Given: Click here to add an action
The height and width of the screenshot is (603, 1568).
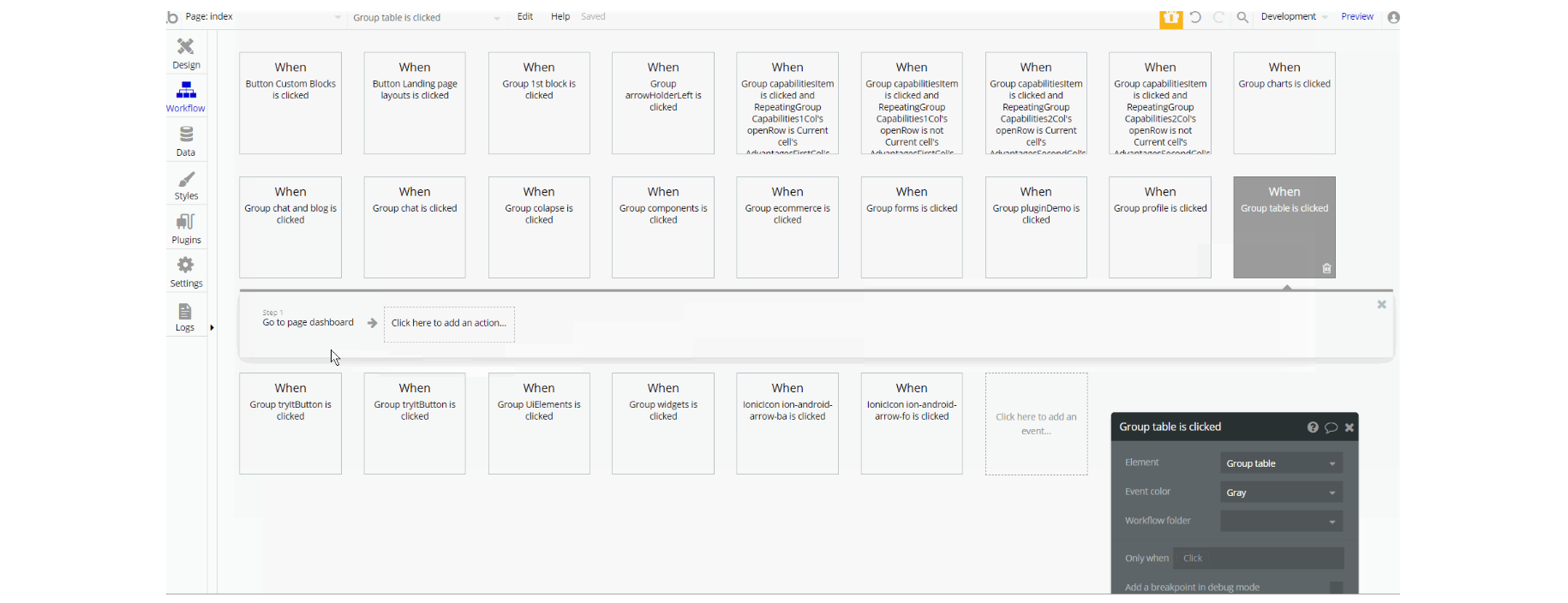Looking at the screenshot, I should [x=449, y=324].
